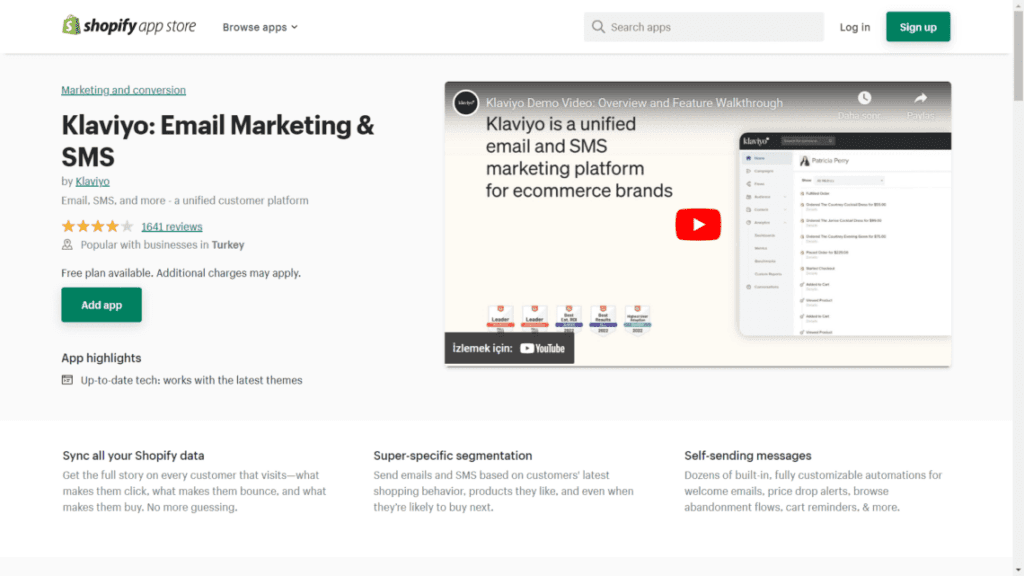
Task: Click the Log in link
Action: point(854,27)
